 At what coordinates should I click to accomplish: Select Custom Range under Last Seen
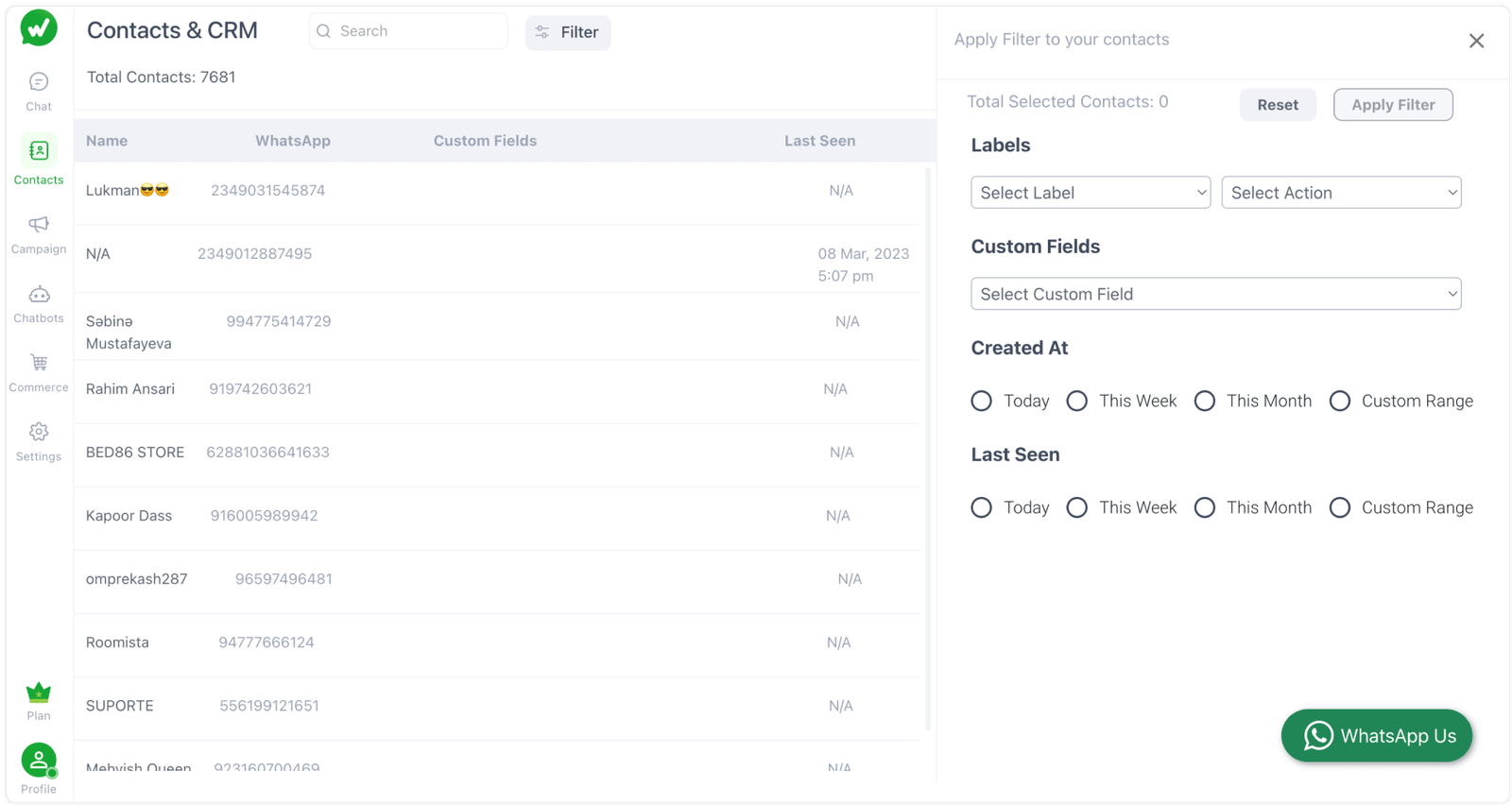(1340, 507)
